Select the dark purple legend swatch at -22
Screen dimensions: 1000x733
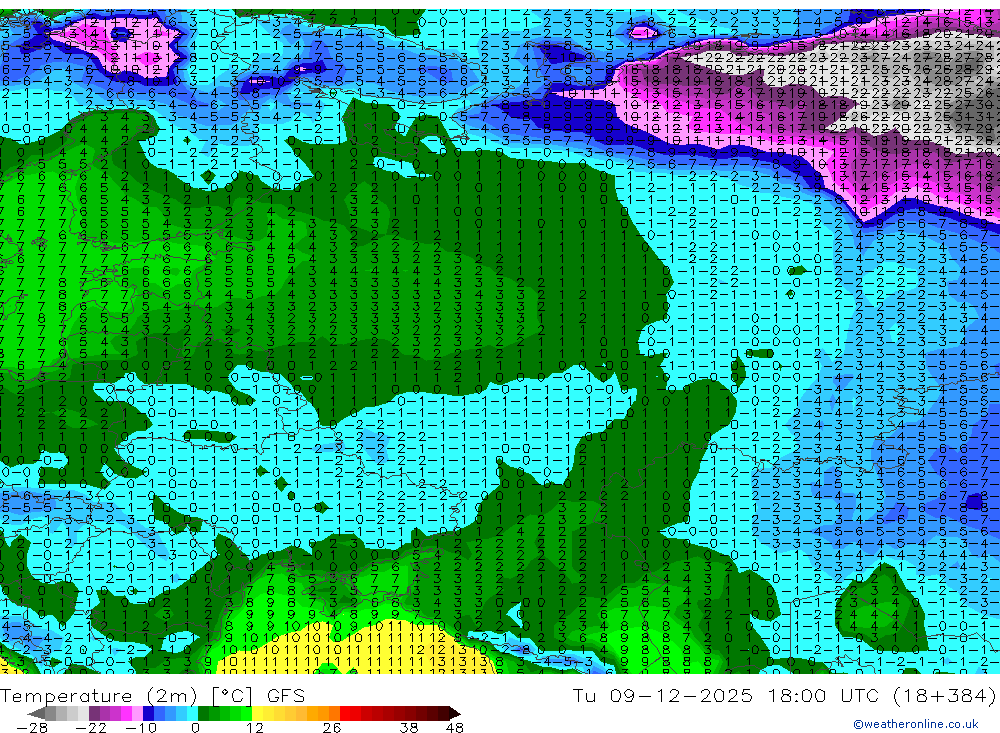94,713
